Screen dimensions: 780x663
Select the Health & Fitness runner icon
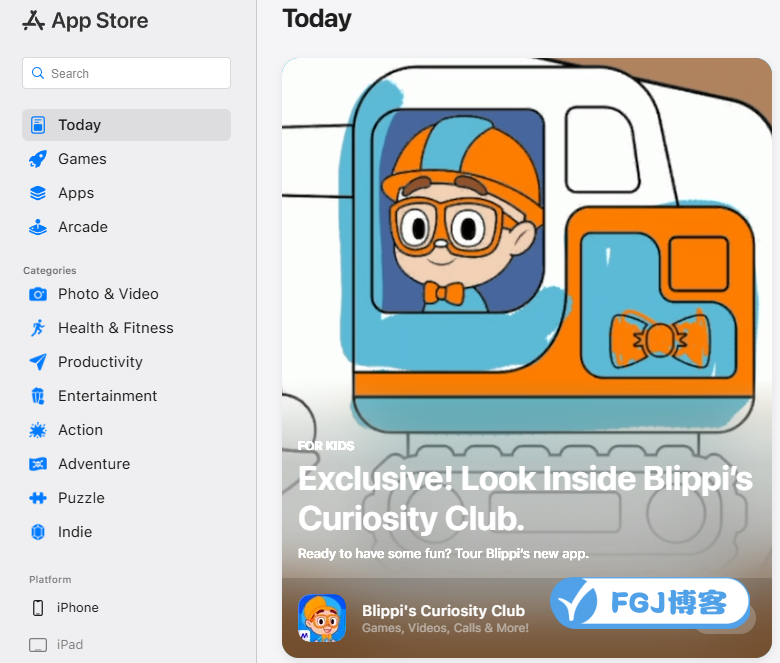click(38, 328)
